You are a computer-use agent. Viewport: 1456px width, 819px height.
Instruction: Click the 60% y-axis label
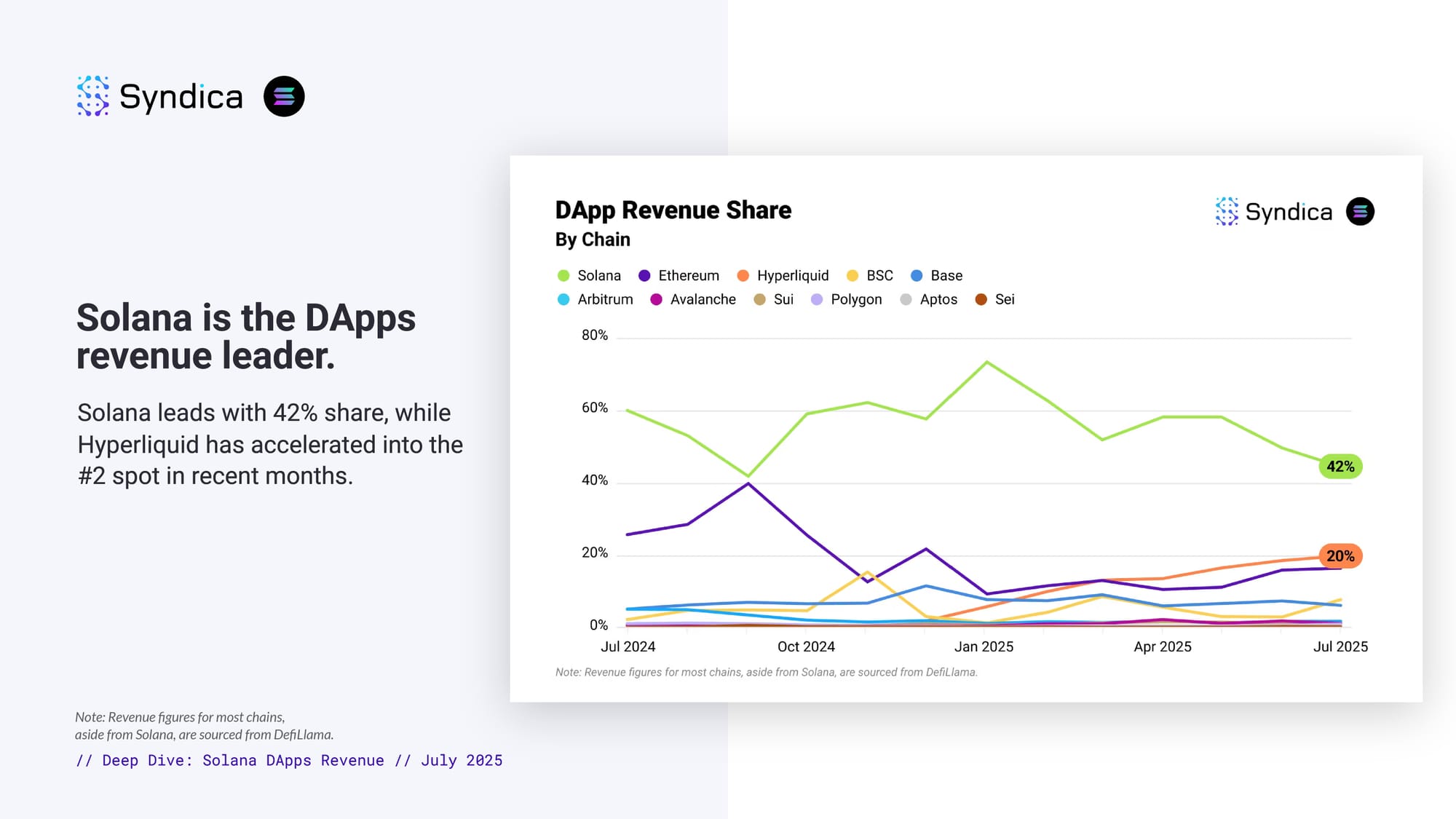pyautogui.click(x=594, y=408)
